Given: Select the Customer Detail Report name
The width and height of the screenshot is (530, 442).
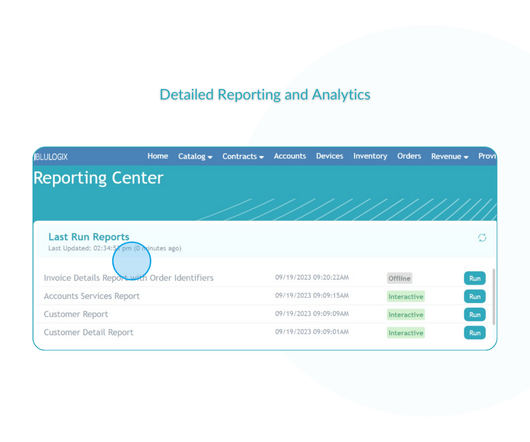Looking at the screenshot, I should click(88, 333).
